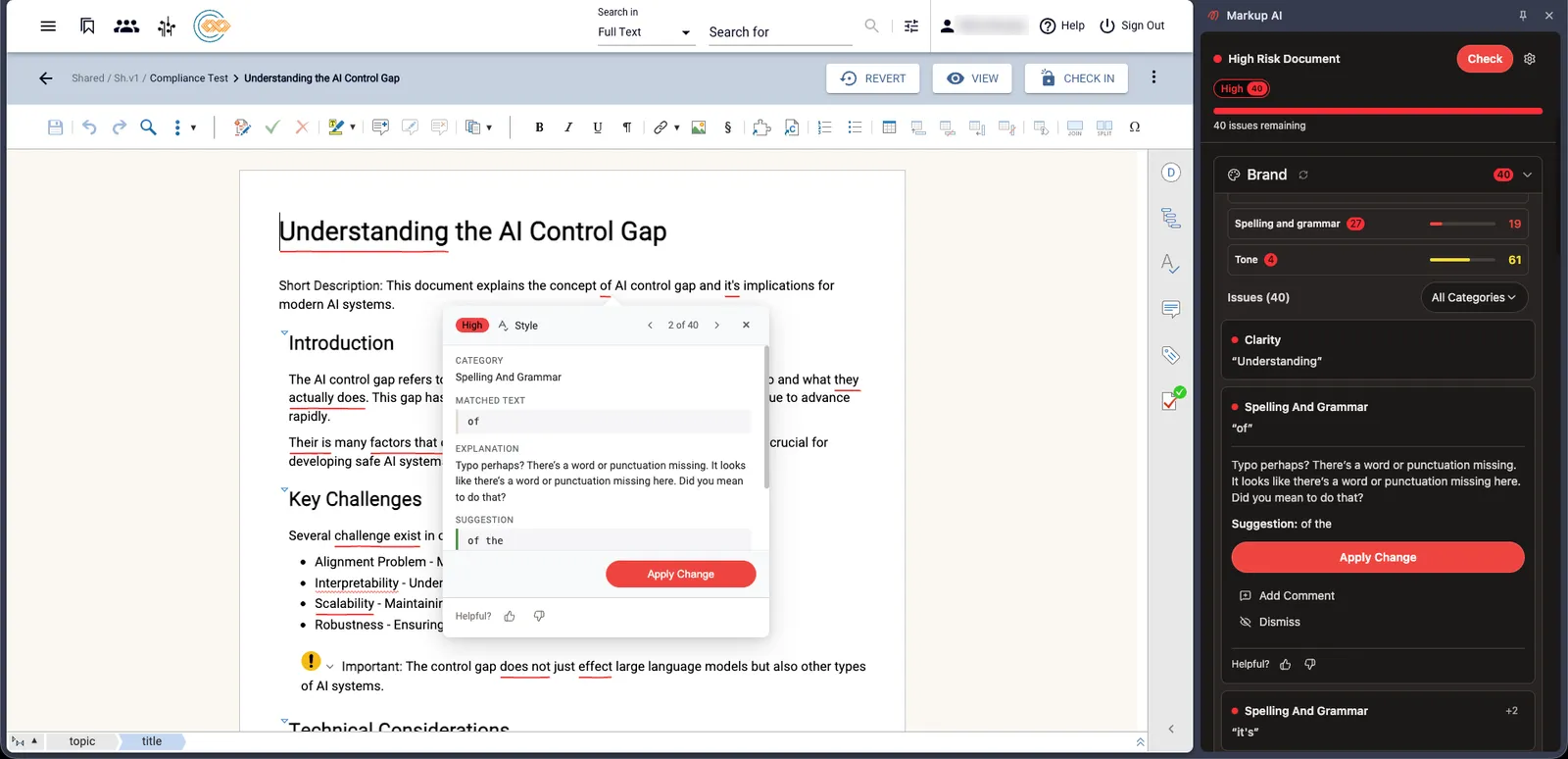Refresh the Brand section
The image size is (1568, 759).
click(1303, 175)
